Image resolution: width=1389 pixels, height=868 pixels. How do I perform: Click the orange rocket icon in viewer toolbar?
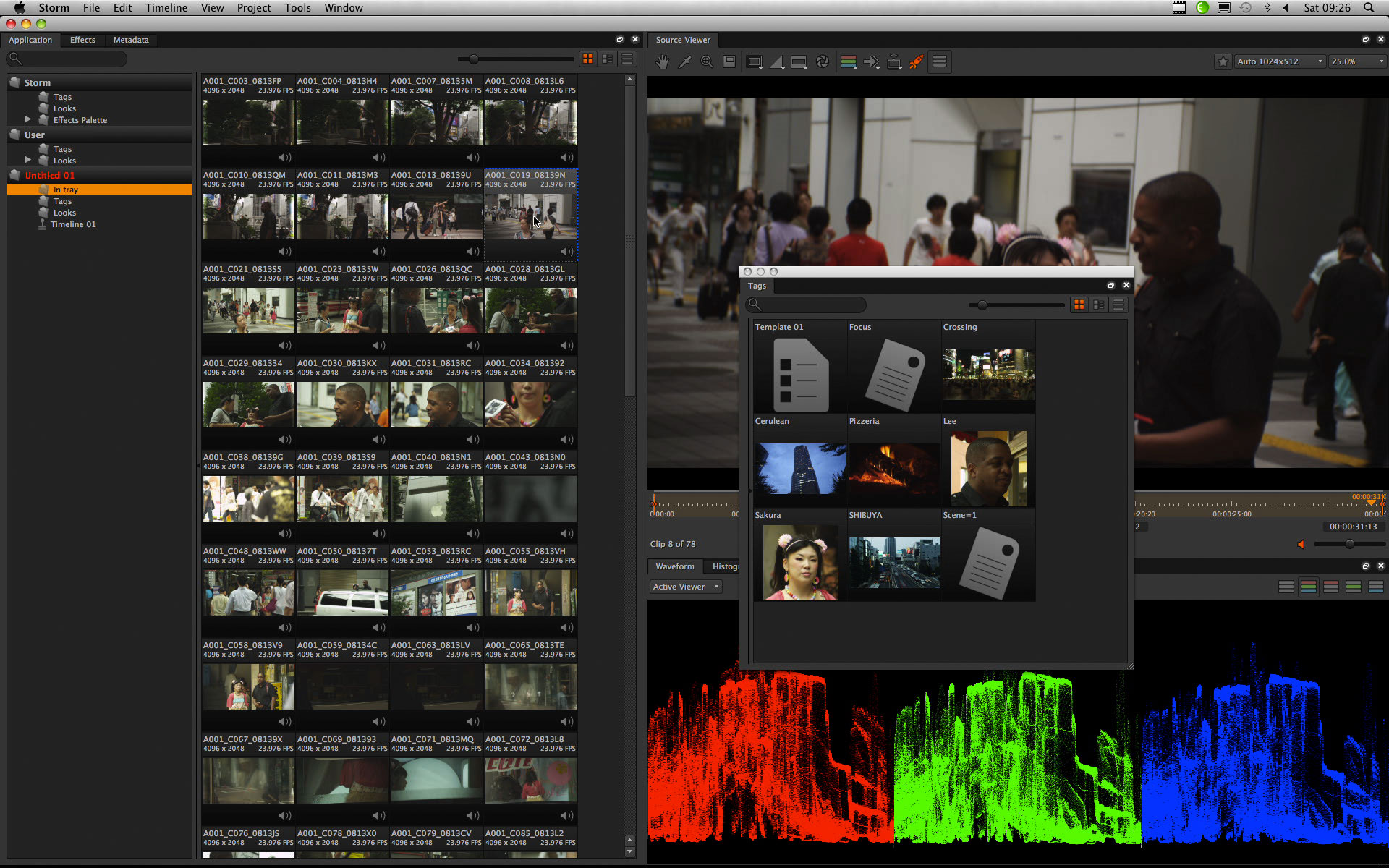(917, 62)
